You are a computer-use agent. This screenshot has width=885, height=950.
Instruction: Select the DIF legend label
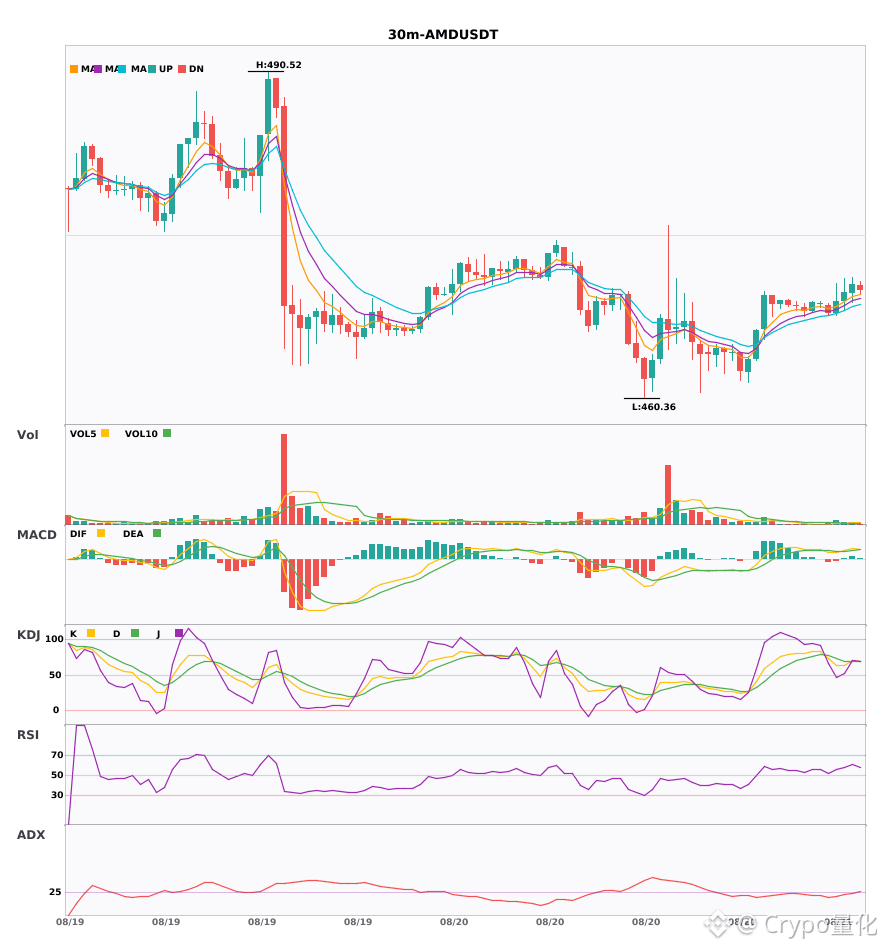[78, 534]
